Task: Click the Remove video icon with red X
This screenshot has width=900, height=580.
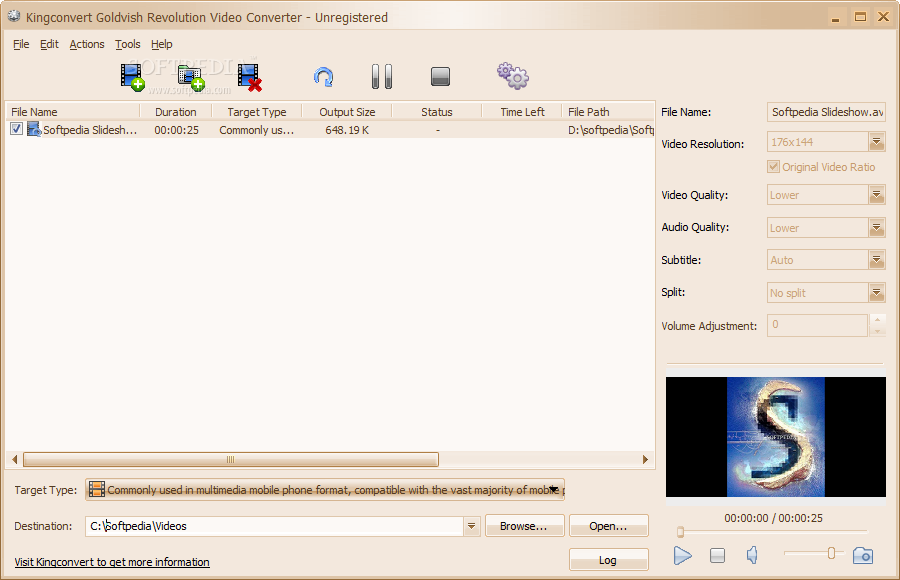Action: pos(250,78)
